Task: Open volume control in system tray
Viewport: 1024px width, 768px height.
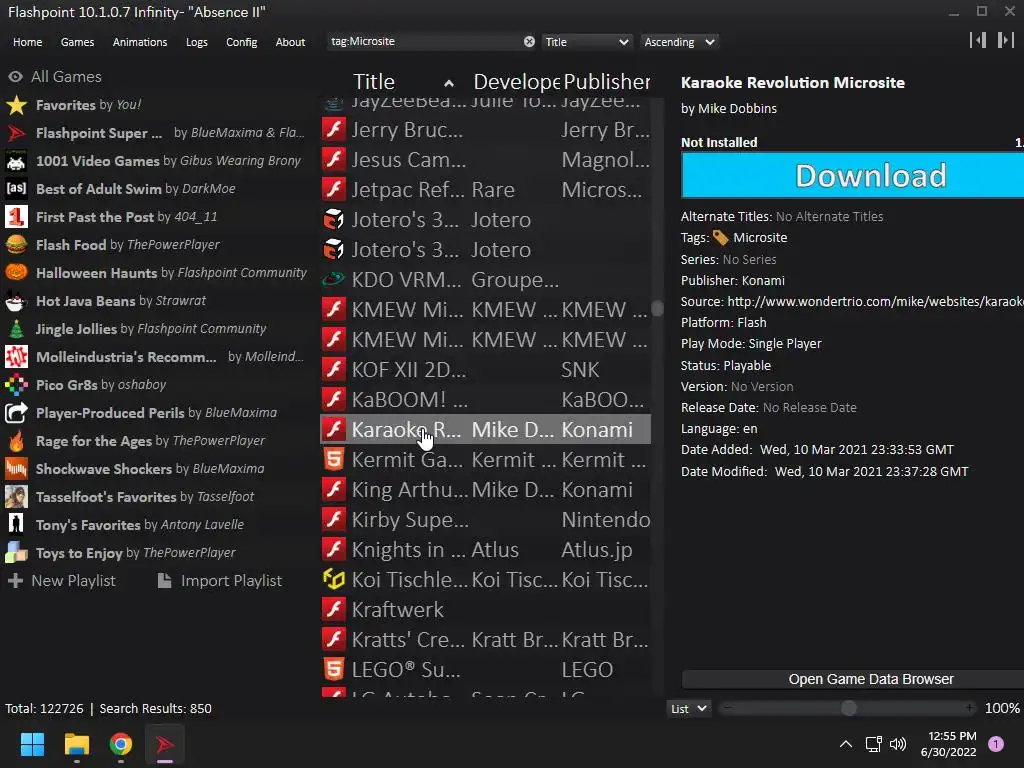Action: tap(899, 744)
